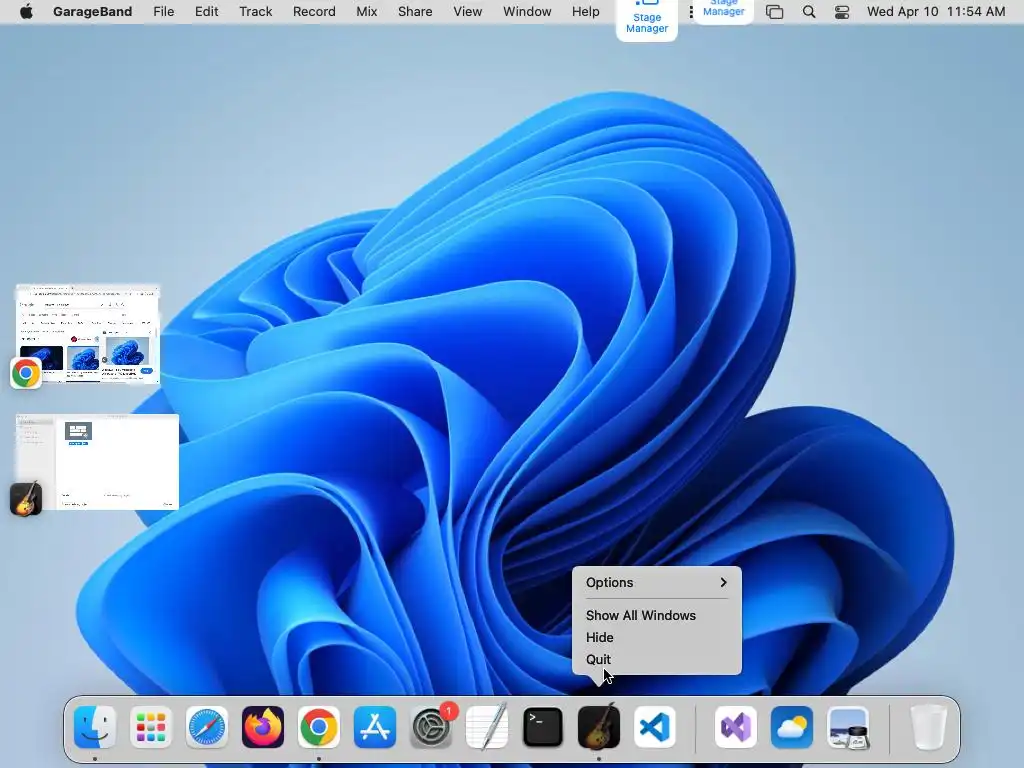Open the File menu
This screenshot has height=768, width=1024.
tap(163, 11)
